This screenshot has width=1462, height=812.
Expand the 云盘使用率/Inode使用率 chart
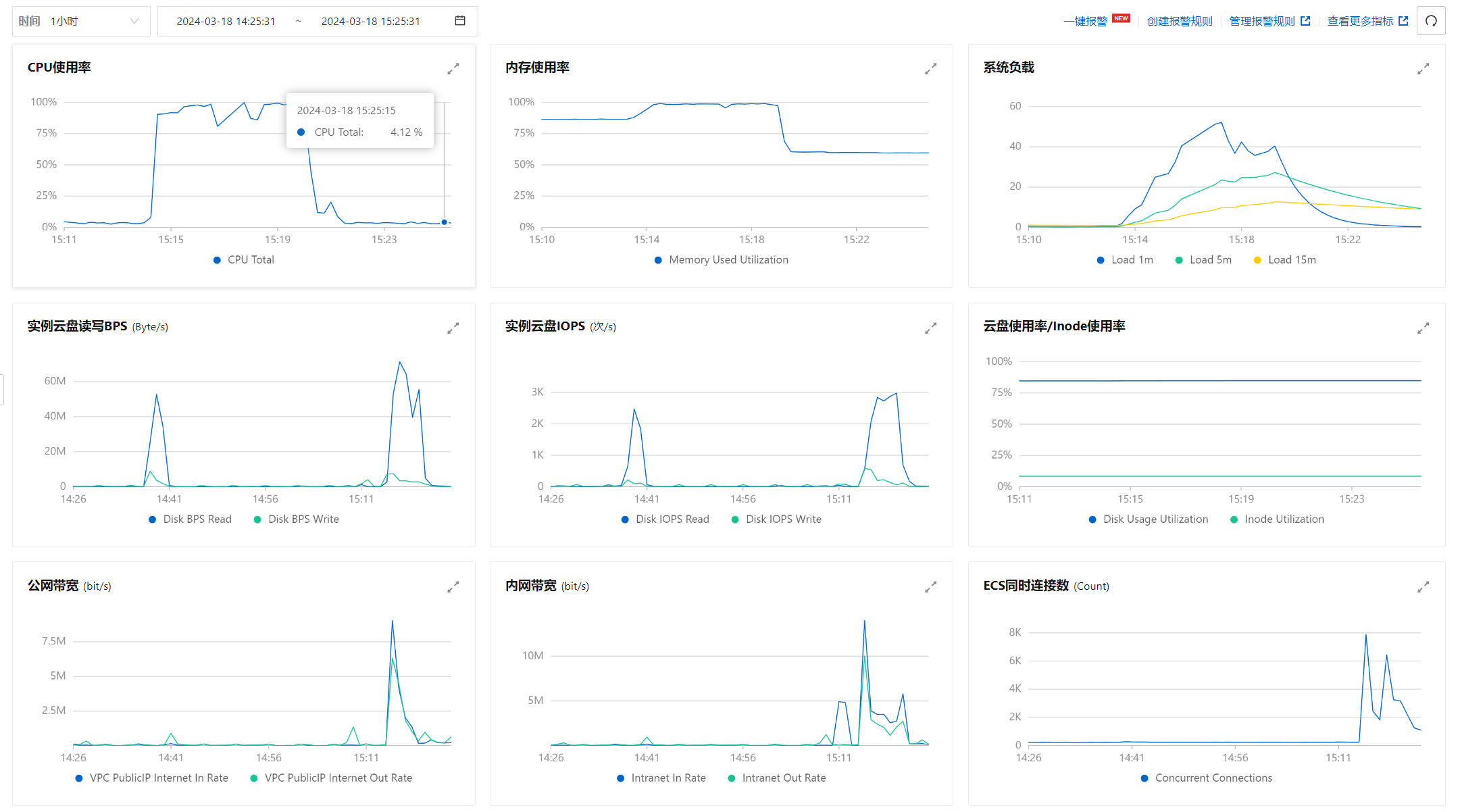click(1423, 328)
